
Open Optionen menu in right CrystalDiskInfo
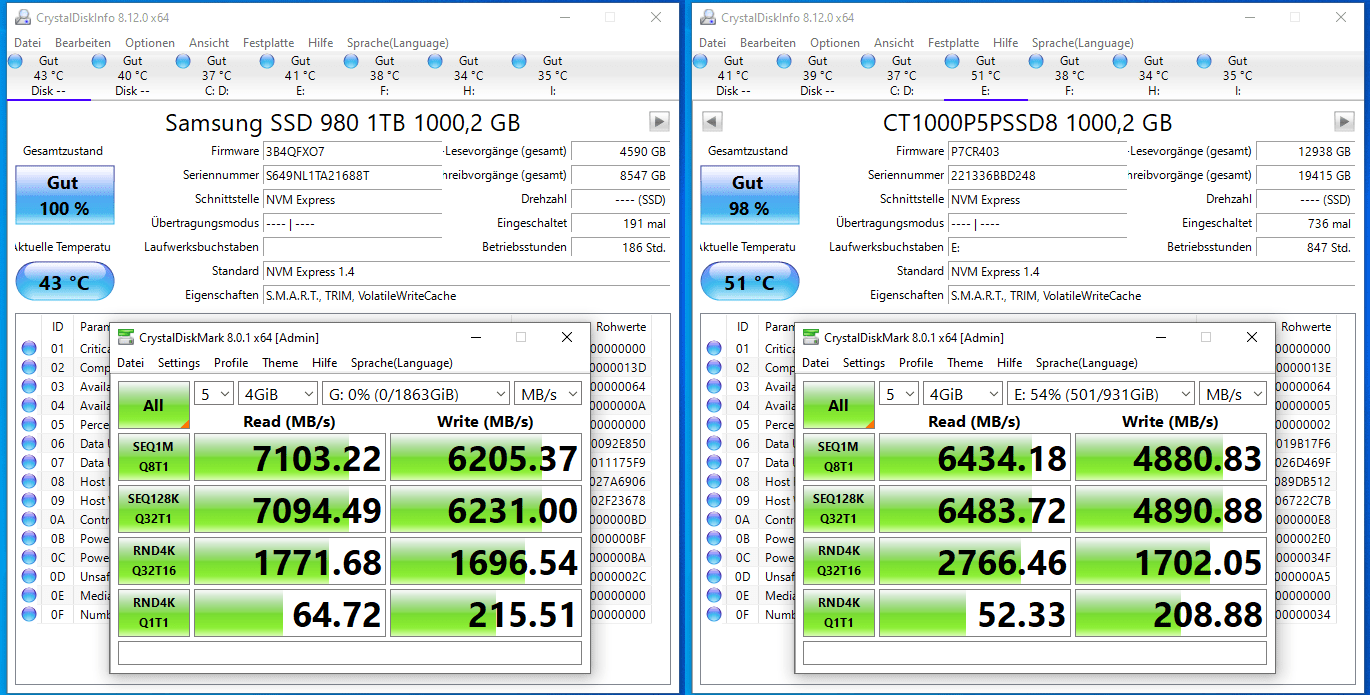pyautogui.click(x=835, y=43)
